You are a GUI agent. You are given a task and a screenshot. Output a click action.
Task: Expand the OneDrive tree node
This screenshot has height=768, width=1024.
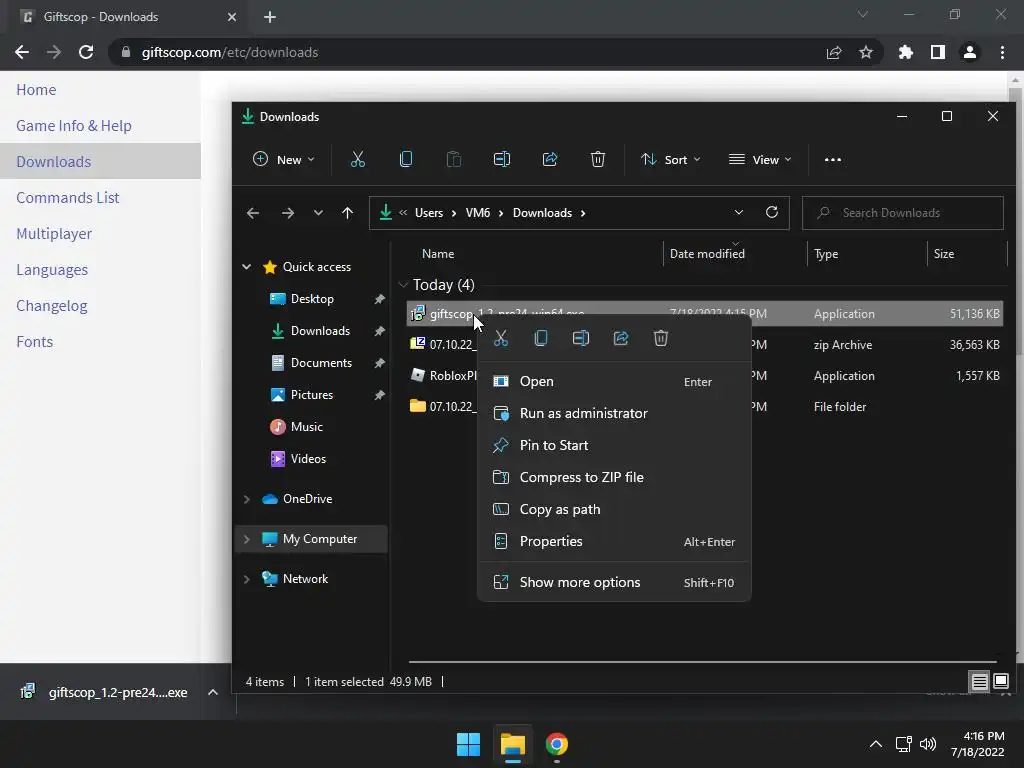click(247, 499)
